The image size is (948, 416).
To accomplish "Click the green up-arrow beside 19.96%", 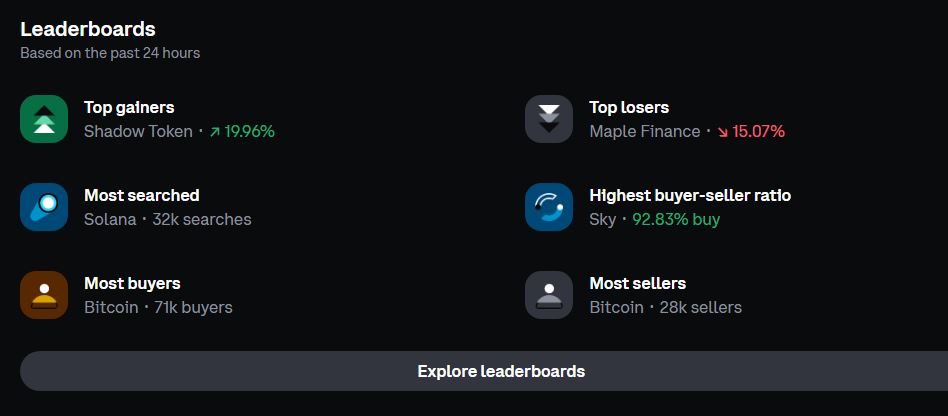I will click(x=215, y=132).
